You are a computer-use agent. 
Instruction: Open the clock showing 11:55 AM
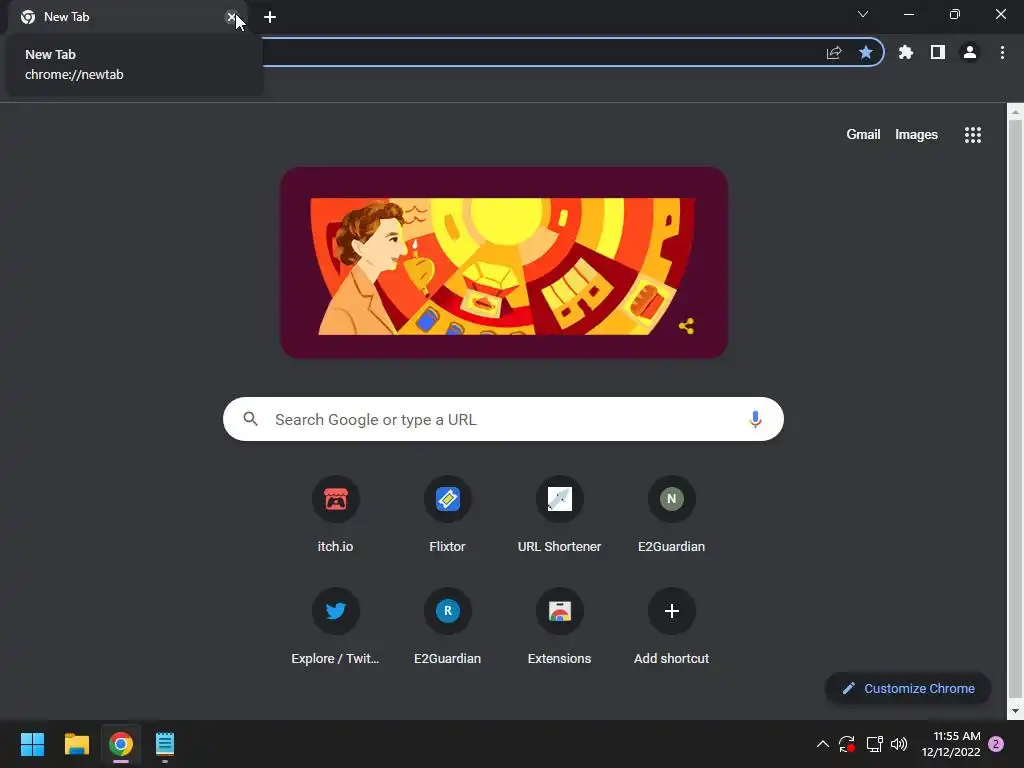click(951, 744)
